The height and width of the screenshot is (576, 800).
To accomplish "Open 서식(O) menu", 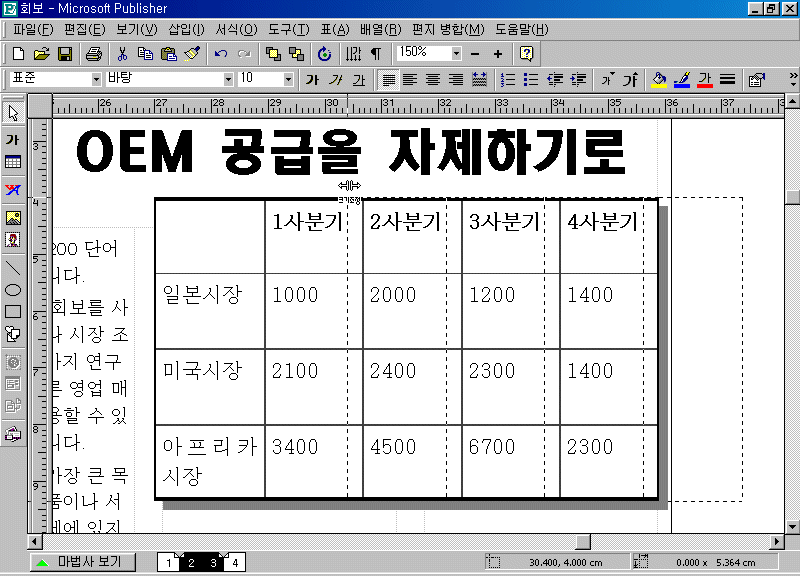I will (x=236, y=30).
